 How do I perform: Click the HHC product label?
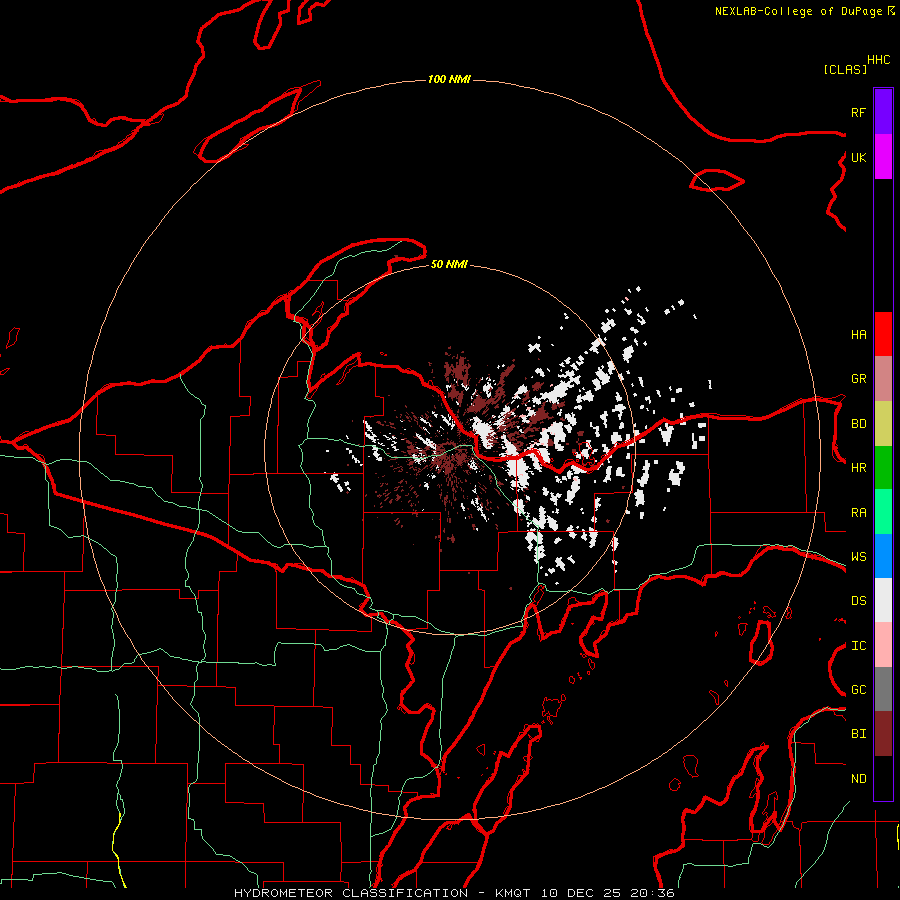(878, 60)
